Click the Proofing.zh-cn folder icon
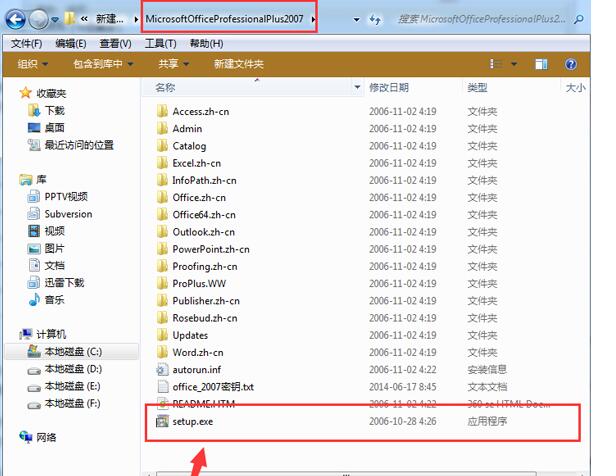The width and height of the screenshot is (616, 476). (x=162, y=266)
